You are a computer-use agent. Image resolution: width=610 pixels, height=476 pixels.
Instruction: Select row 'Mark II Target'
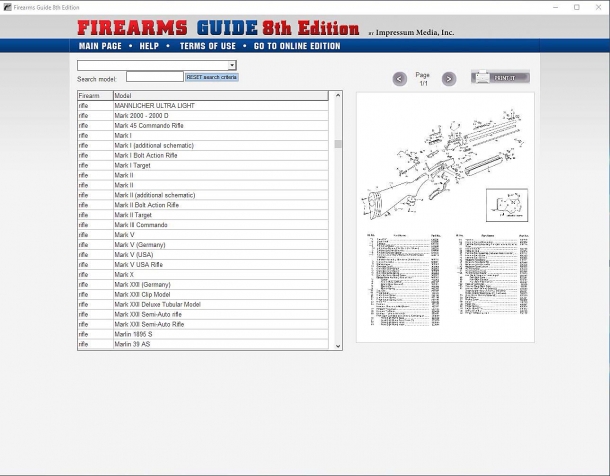[203, 215]
